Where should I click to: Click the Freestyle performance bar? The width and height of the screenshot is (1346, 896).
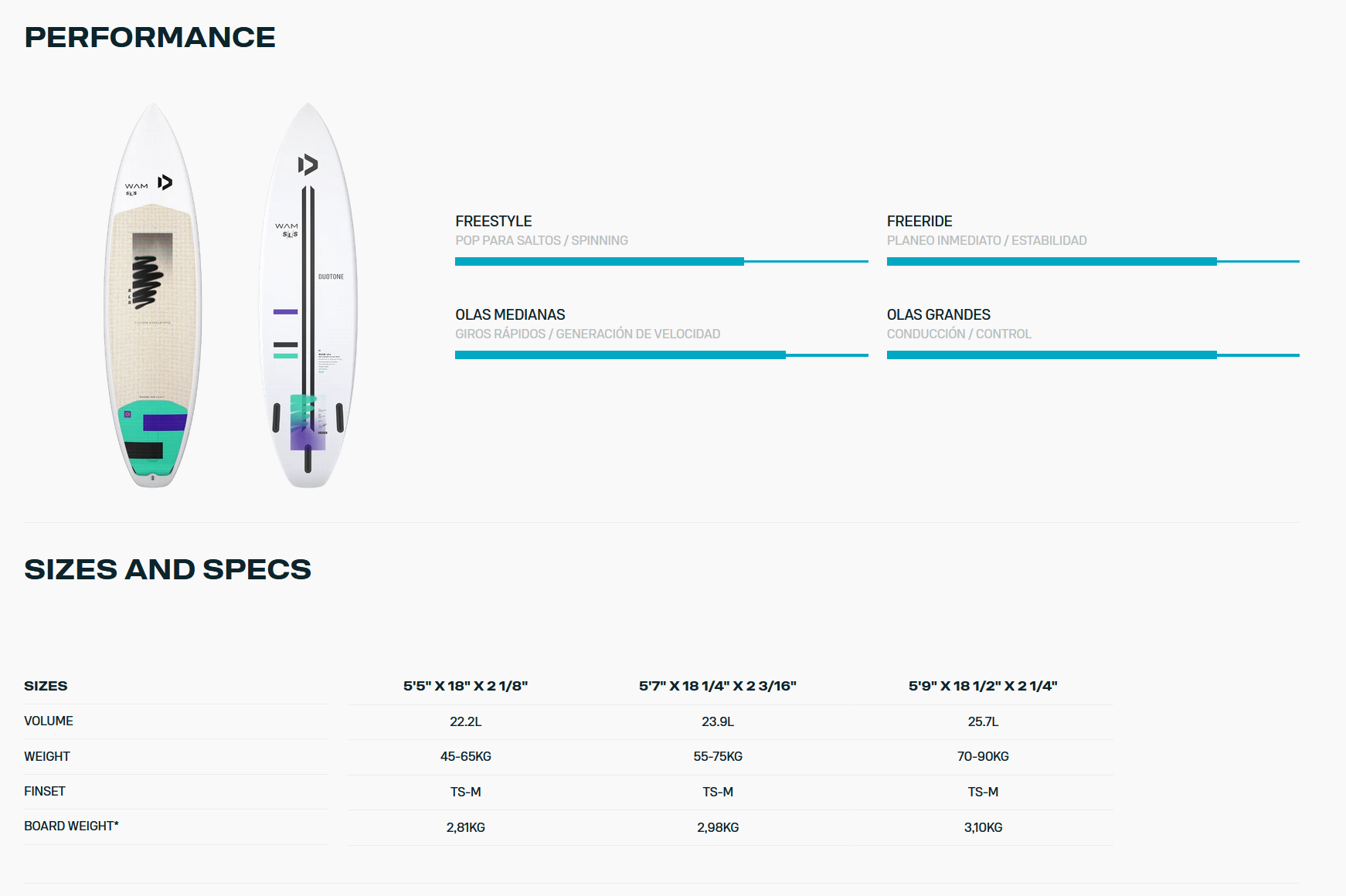pos(661,262)
